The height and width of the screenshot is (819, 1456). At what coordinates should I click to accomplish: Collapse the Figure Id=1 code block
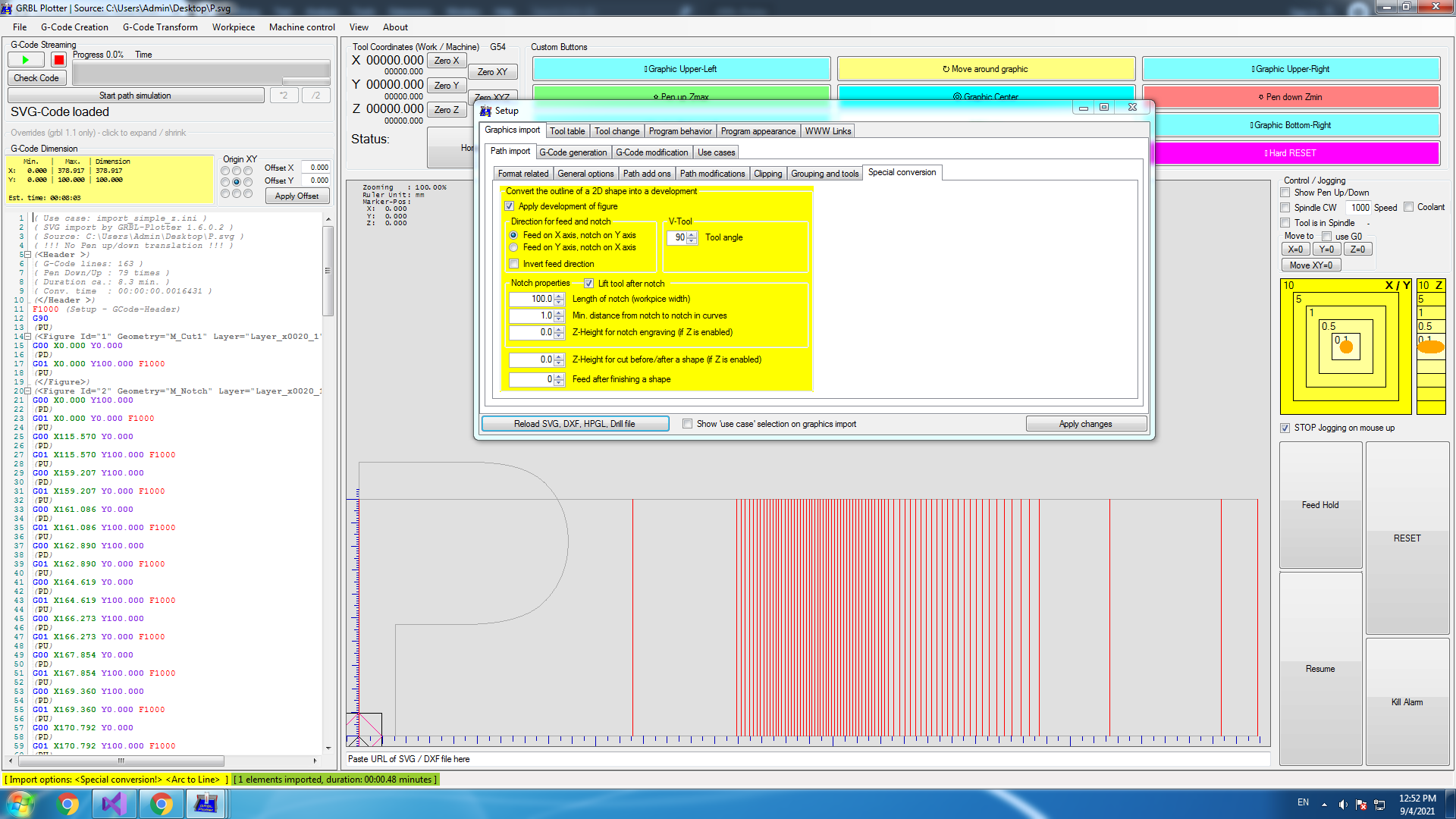tap(27, 336)
